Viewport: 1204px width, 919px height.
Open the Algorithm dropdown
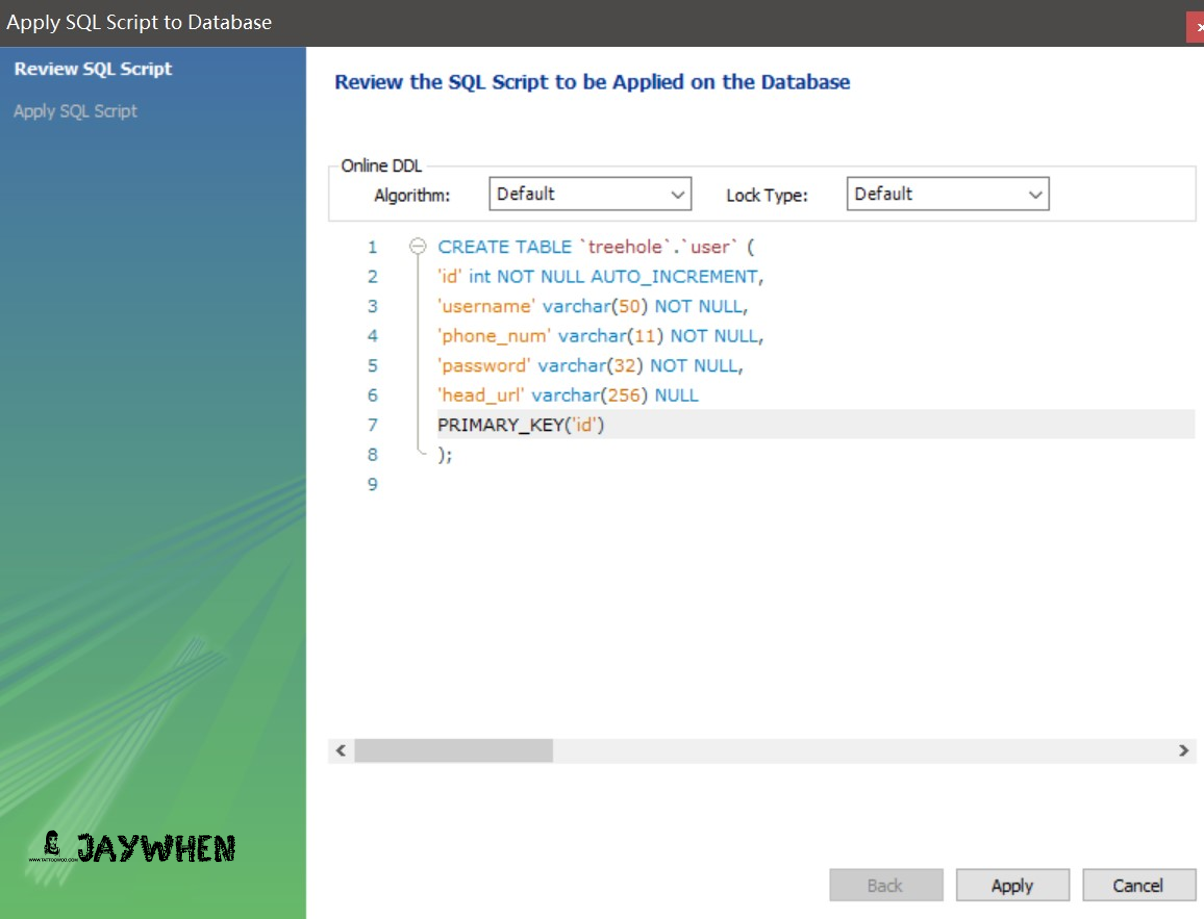tap(590, 194)
